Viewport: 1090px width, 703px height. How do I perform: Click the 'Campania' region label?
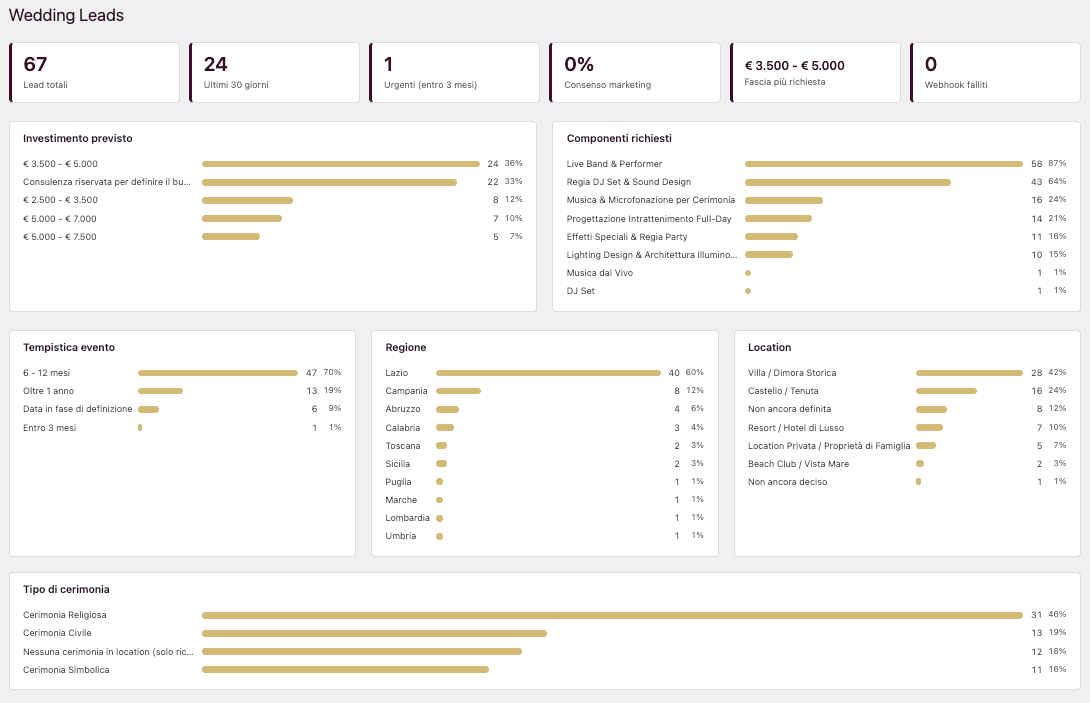pyautogui.click(x=407, y=391)
